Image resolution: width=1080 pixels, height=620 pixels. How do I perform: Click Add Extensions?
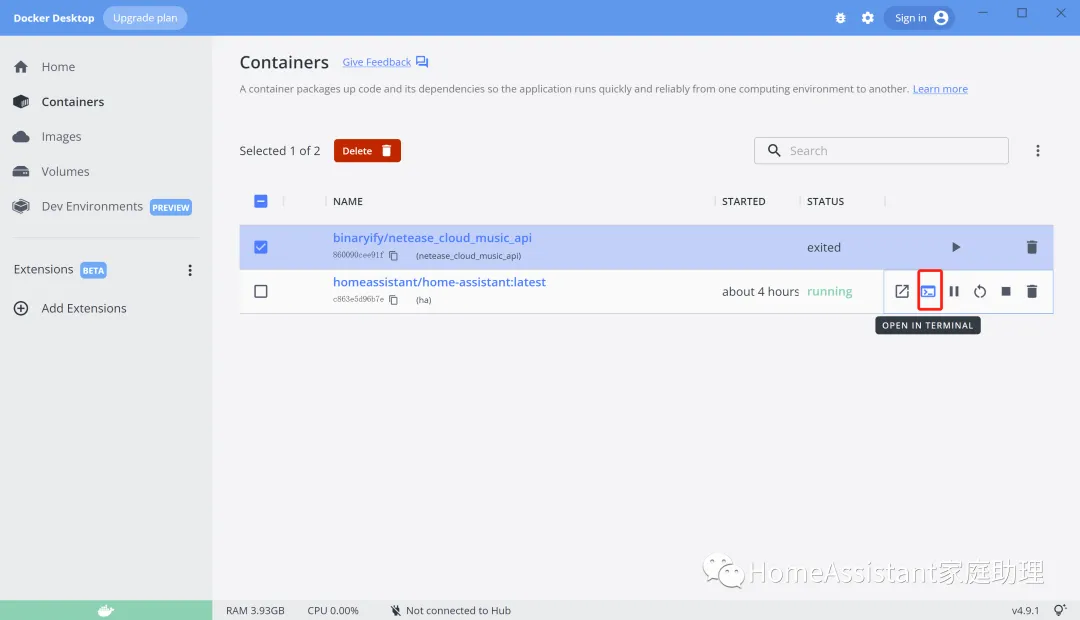84,309
